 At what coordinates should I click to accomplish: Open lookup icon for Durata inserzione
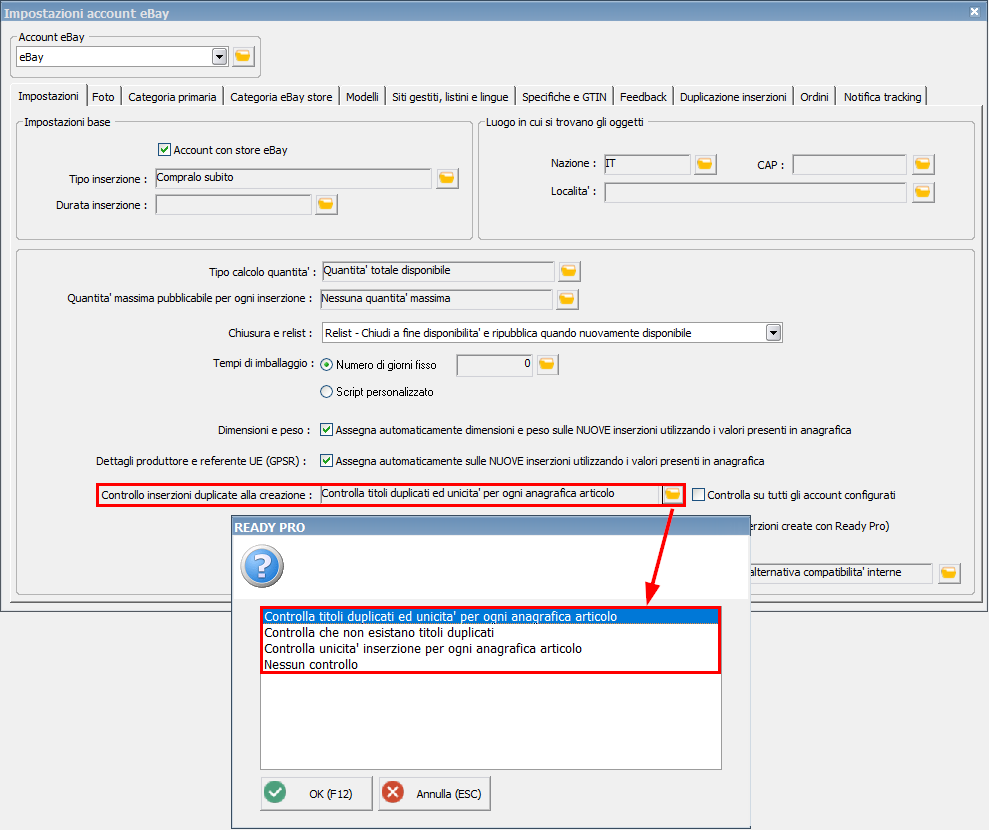click(x=325, y=204)
